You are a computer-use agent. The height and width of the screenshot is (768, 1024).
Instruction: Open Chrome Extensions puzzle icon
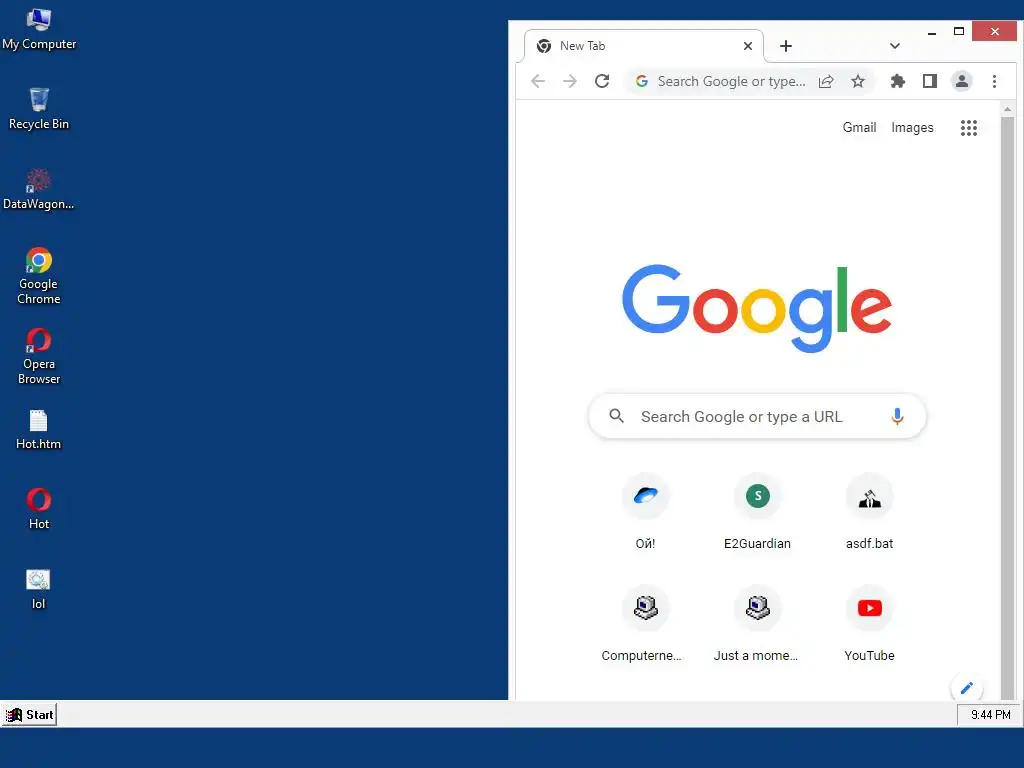pyautogui.click(x=898, y=81)
